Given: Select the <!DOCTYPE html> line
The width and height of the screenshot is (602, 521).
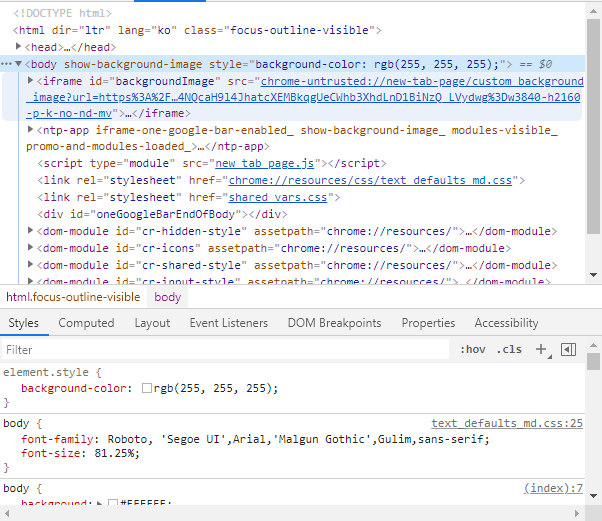Looking at the screenshot, I should [63, 13].
